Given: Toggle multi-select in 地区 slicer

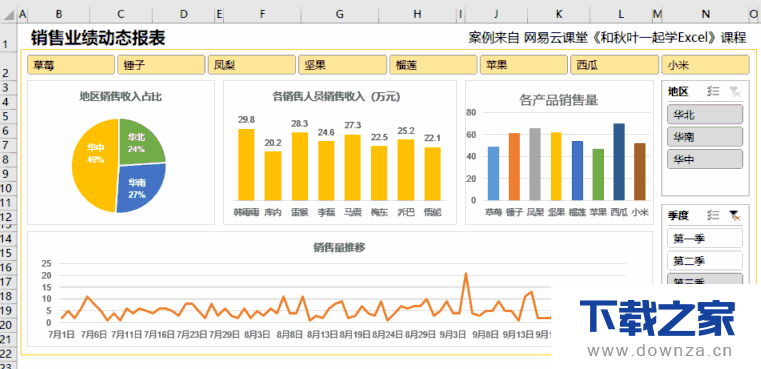Looking at the screenshot, I should 713,91.
